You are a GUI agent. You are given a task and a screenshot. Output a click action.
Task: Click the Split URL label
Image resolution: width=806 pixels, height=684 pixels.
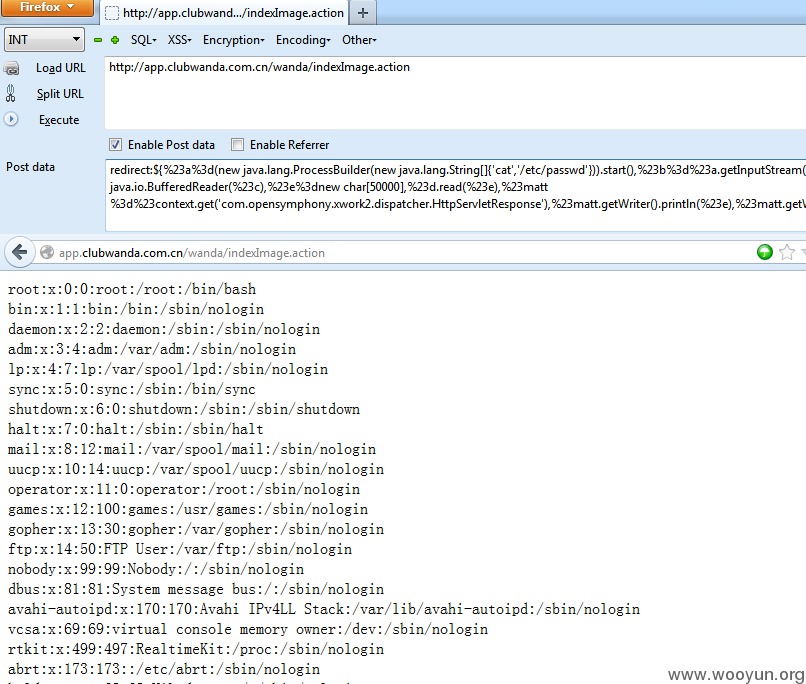(x=60, y=94)
